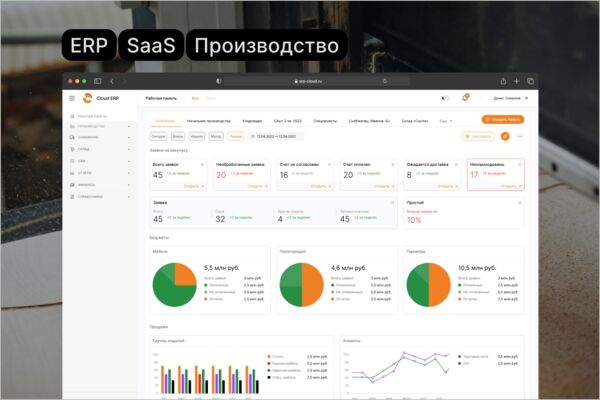Open Рабочая панель in the sidebar
The width and height of the screenshot is (600, 400).
point(89,116)
